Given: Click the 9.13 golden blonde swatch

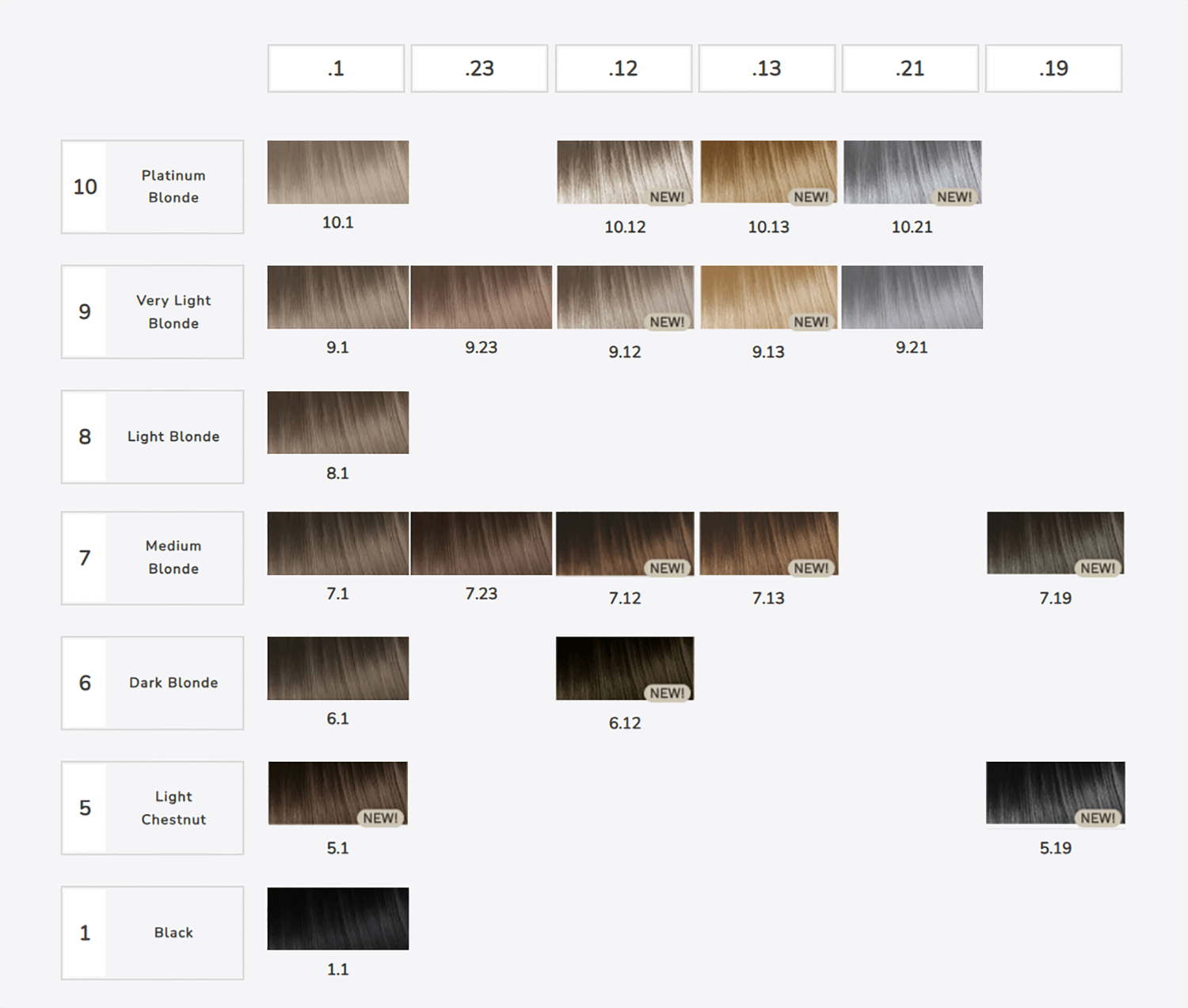Looking at the screenshot, I should click(x=767, y=297).
